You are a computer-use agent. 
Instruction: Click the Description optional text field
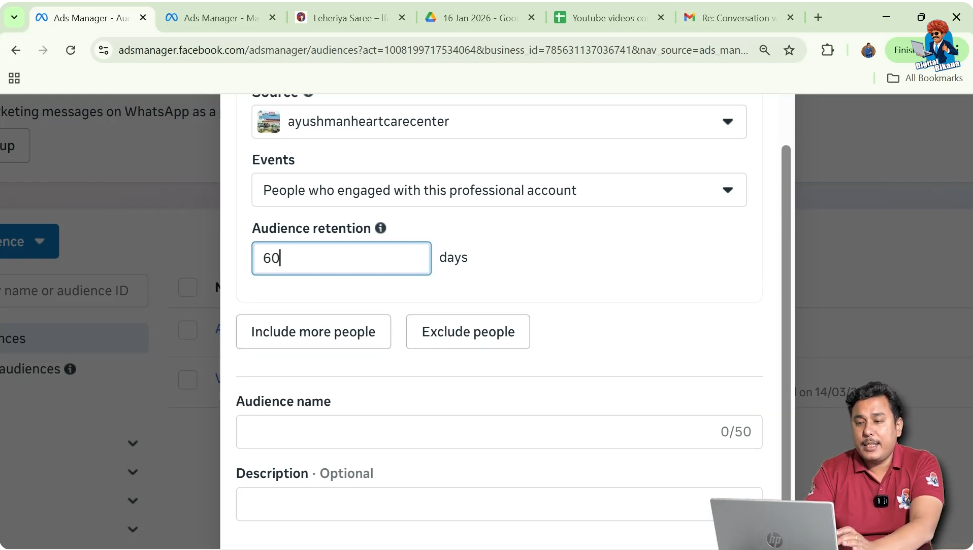(499, 504)
